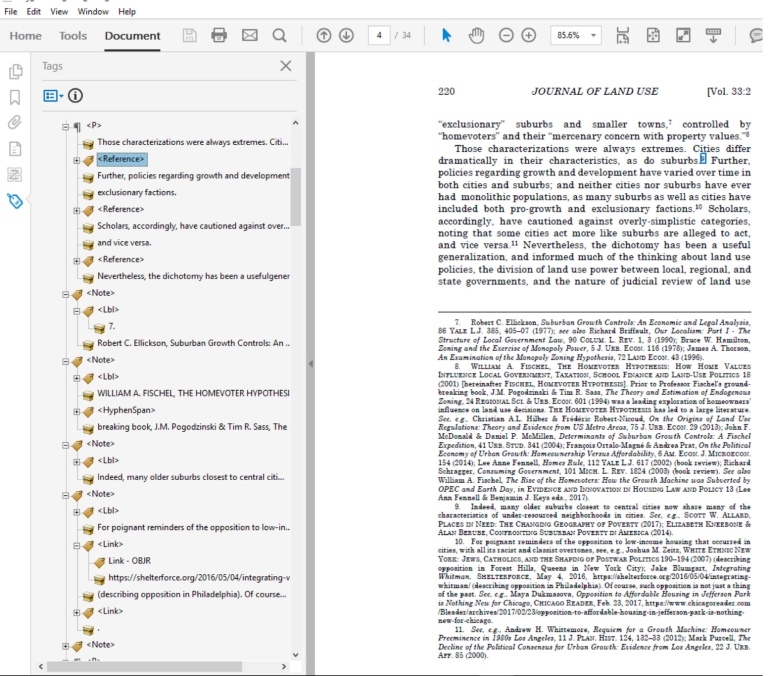Click the page number input field
Image resolution: width=770 pixels, height=676 pixels.
click(x=379, y=35)
